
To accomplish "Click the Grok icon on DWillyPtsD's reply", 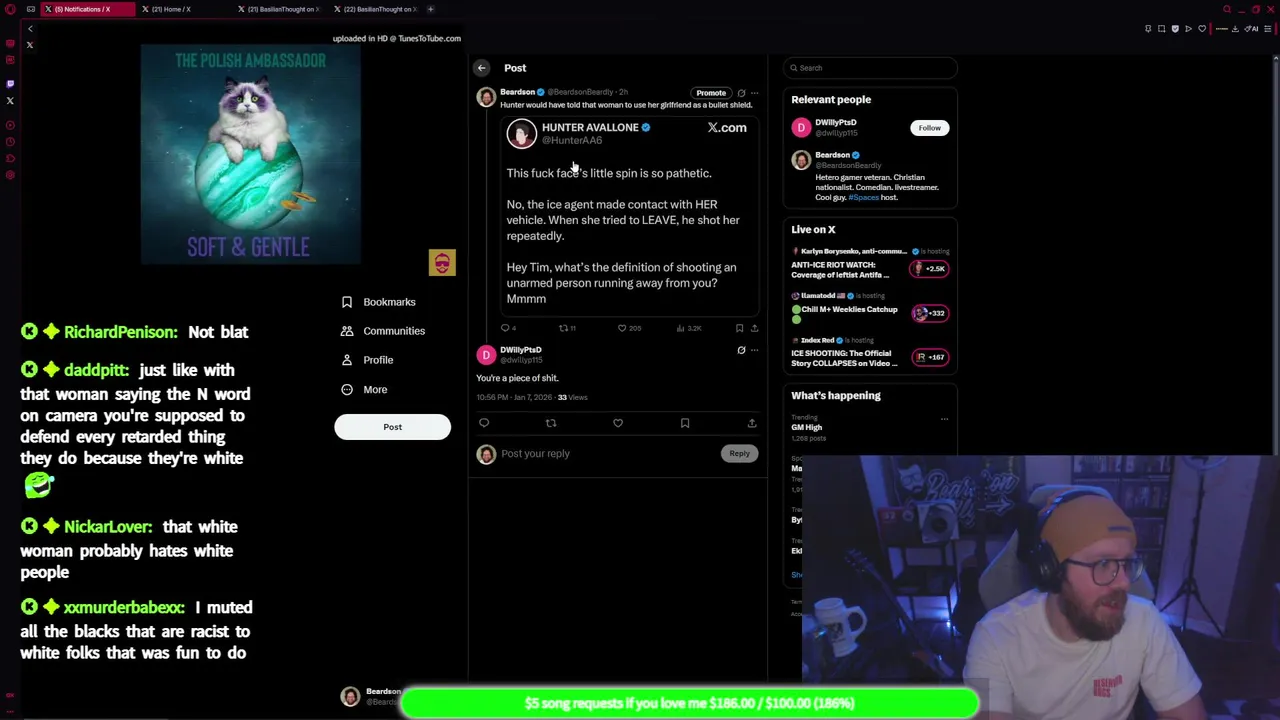I will (x=741, y=351).
